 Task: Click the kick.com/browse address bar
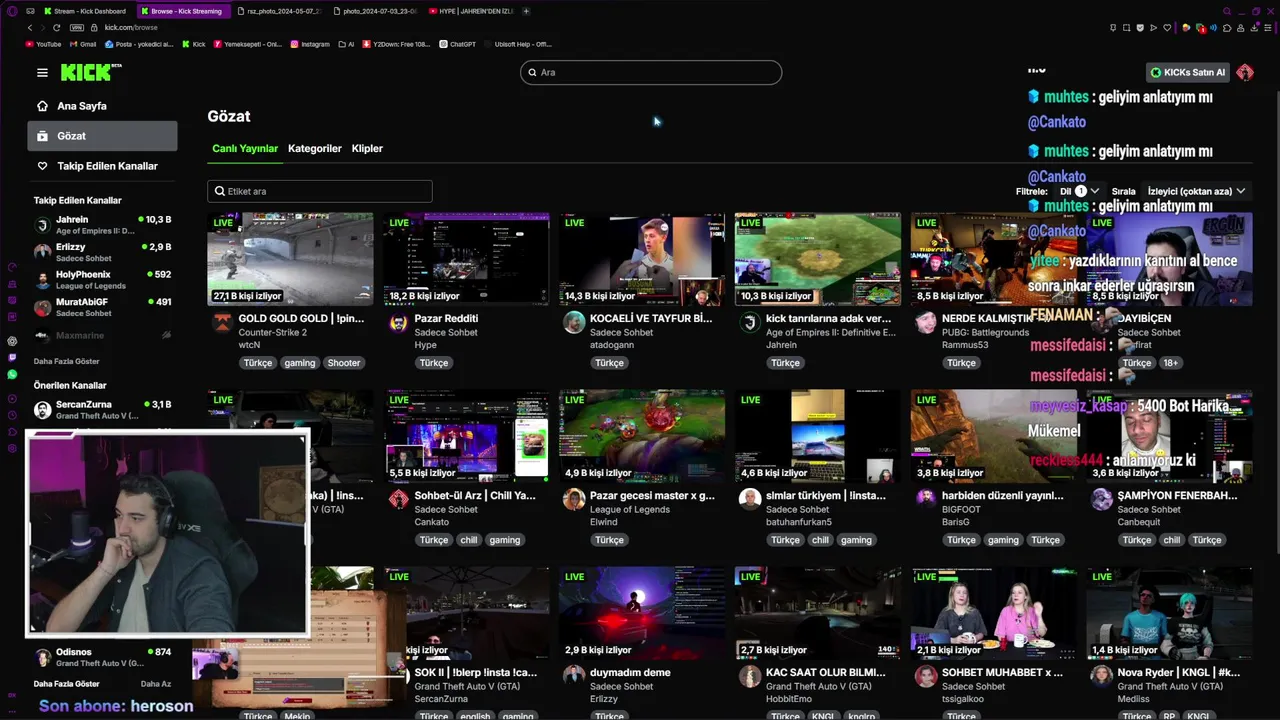coord(131,28)
